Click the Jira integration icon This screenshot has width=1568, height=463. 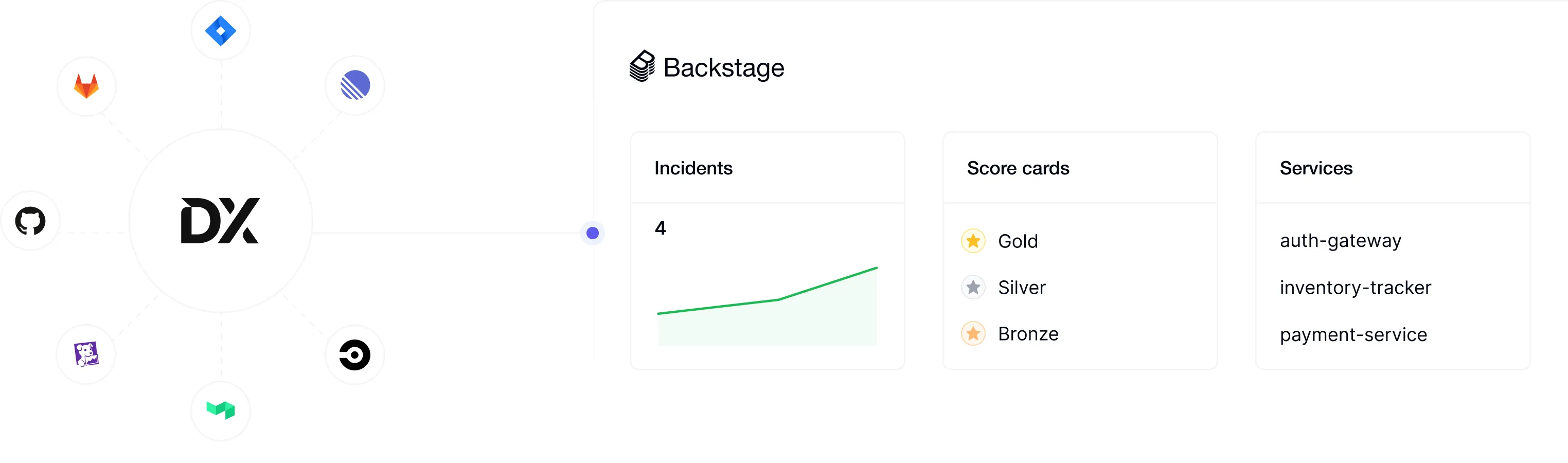(220, 30)
